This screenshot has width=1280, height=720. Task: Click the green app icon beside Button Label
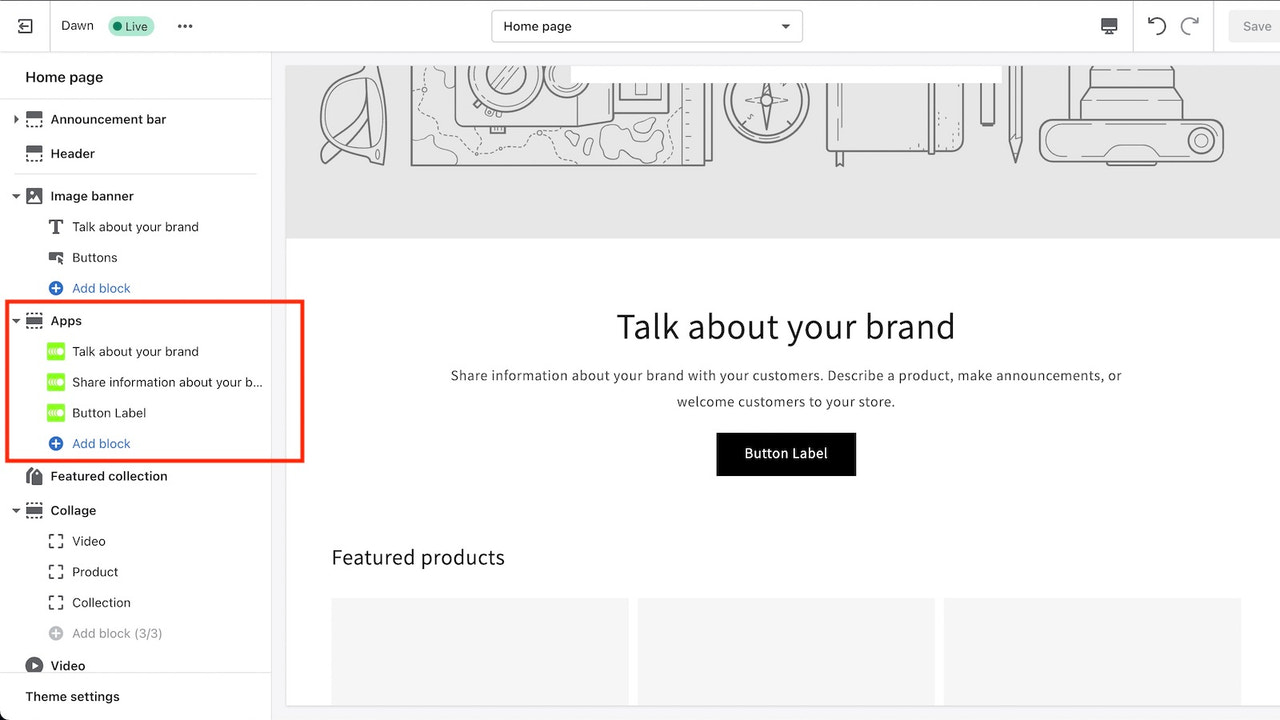pos(55,412)
